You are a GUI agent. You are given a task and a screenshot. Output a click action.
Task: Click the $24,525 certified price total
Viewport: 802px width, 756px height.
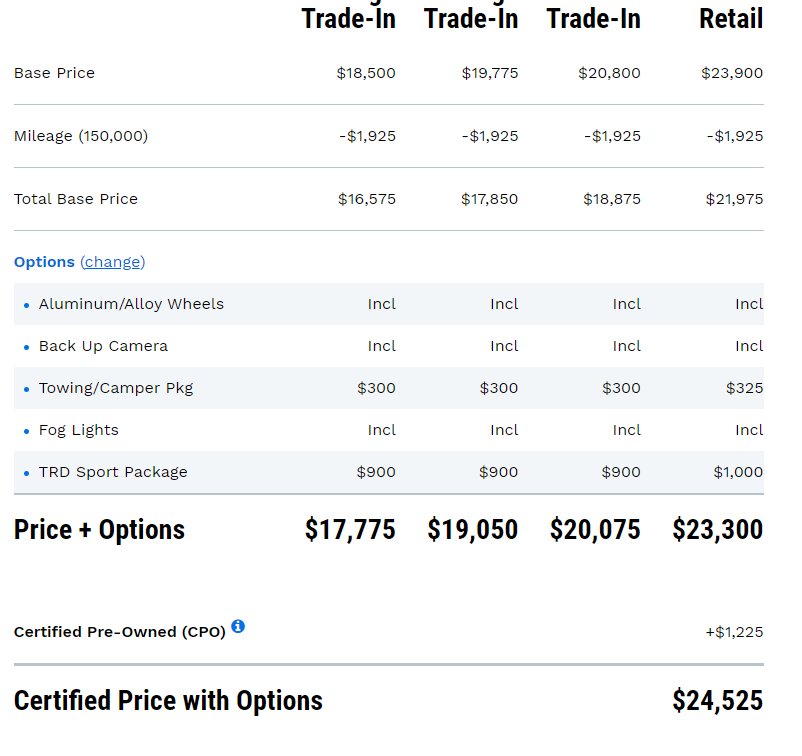tap(717, 701)
